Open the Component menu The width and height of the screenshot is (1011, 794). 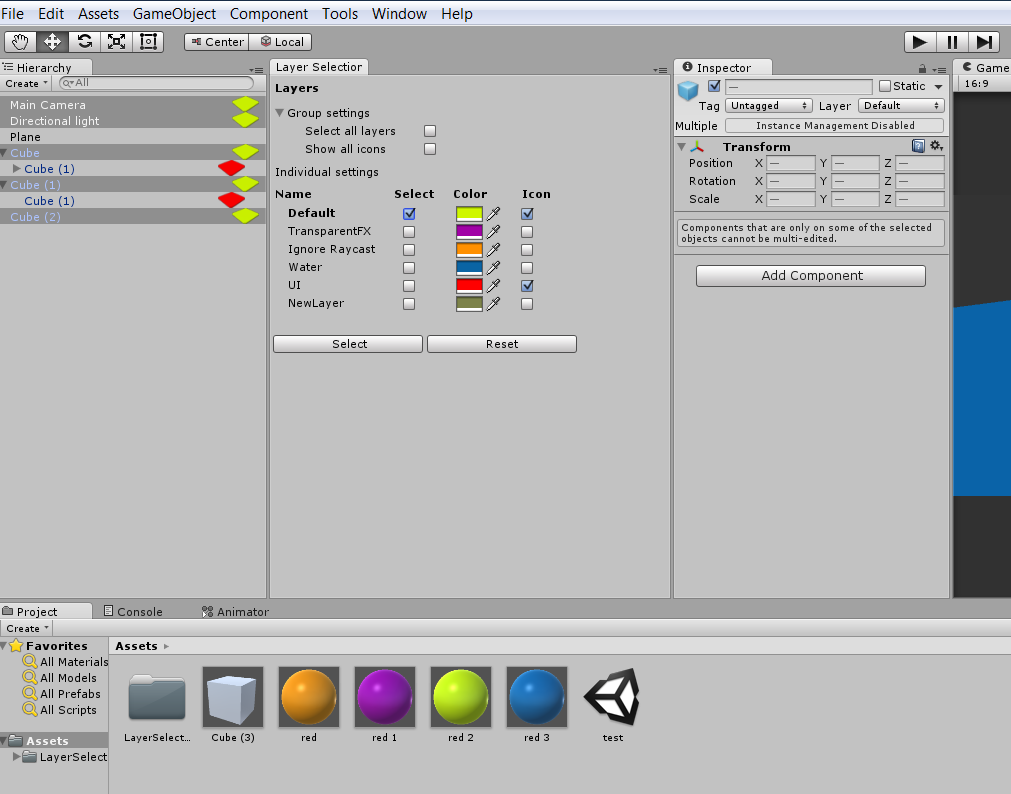point(269,14)
